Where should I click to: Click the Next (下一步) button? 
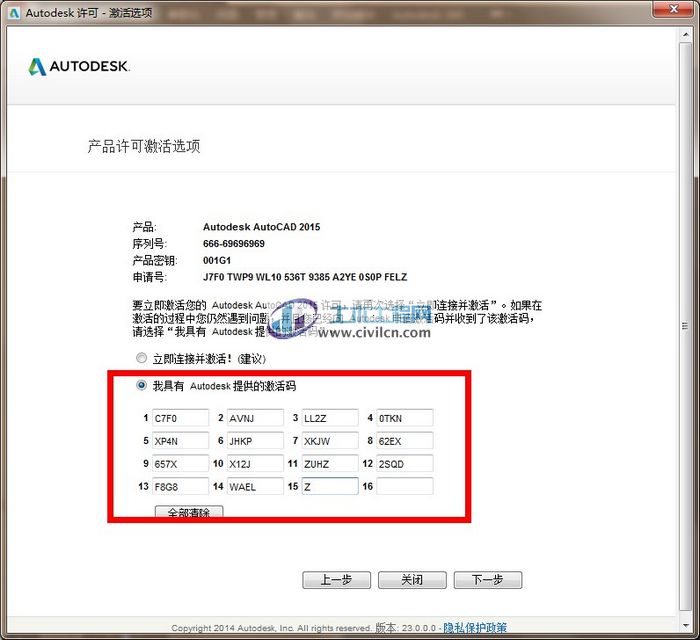click(488, 580)
